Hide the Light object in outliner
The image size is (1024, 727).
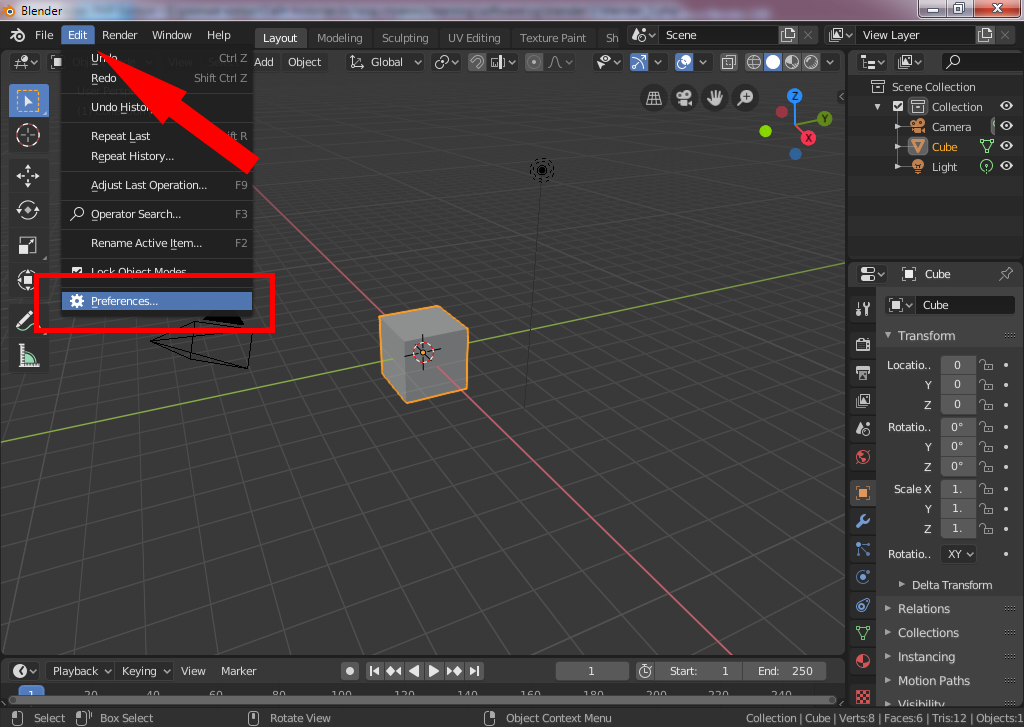pyautogui.click(x=1007, y=167)
